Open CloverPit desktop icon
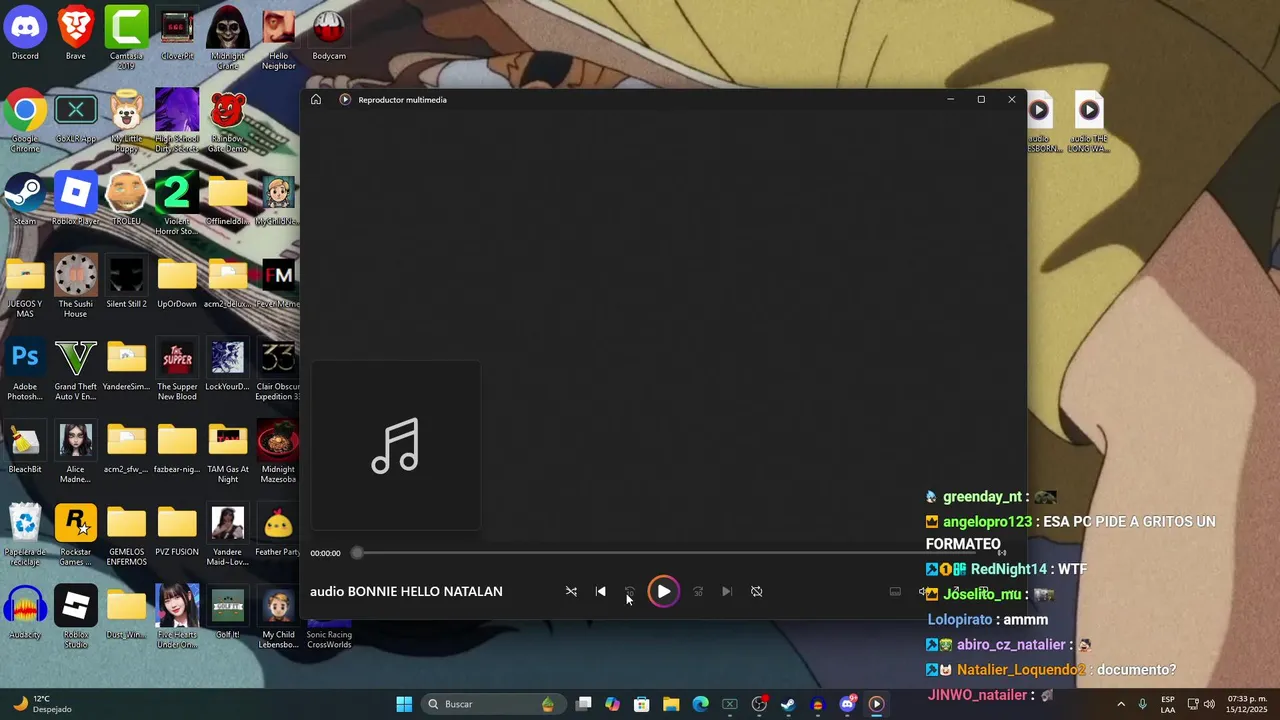 pos(177,34)
